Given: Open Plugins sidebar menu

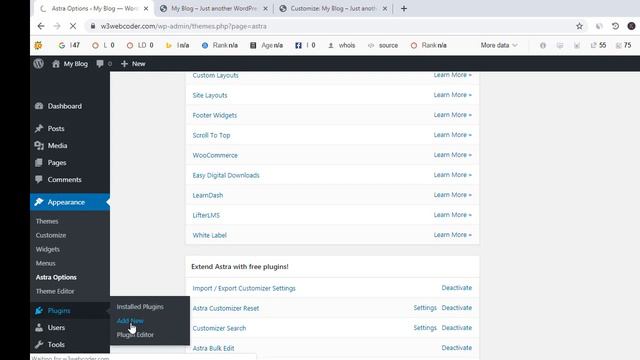Looking at the screenshot, I should tap(70, 311).
